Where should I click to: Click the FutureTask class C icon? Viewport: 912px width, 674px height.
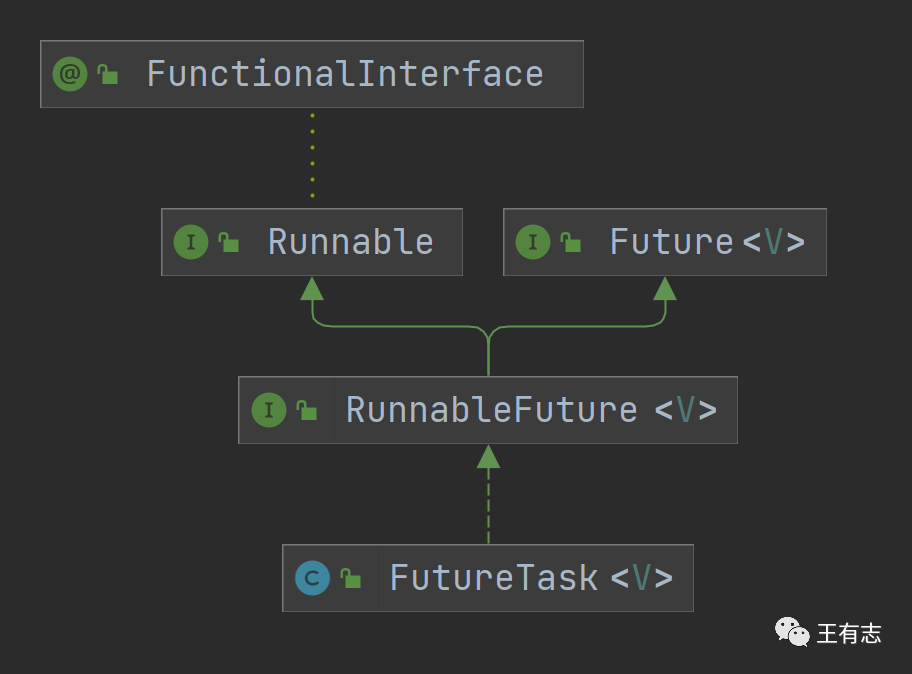[312, 578]
